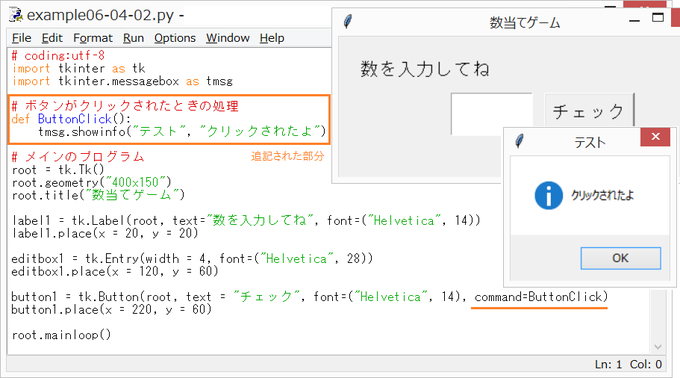680x378 pixels.
Task: Open the Run menu
Action: [x=133, y=38]
